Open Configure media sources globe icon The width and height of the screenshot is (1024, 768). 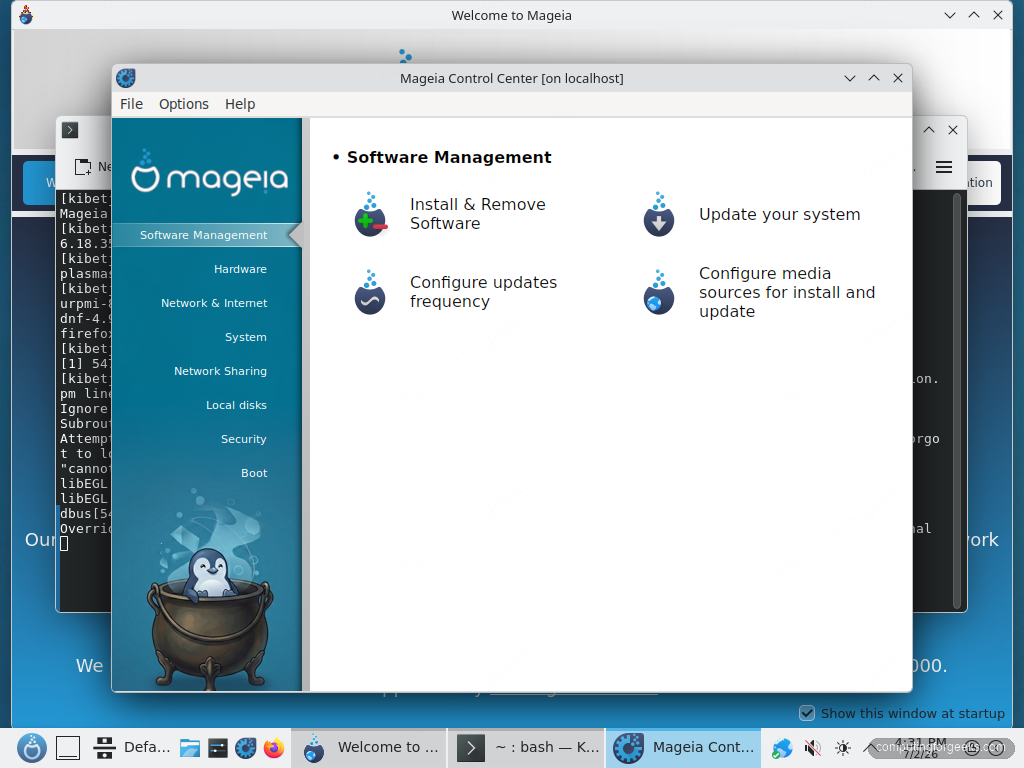click(x=659, y=292)
